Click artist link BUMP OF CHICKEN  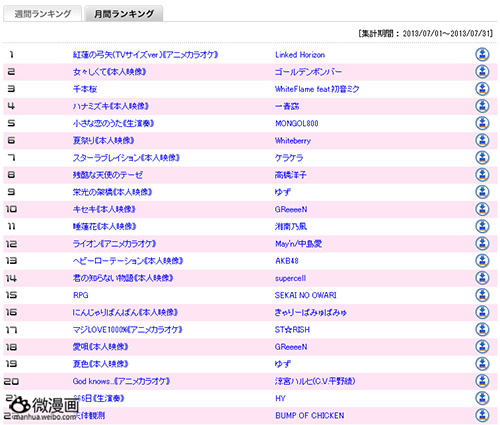click(310, 416)
